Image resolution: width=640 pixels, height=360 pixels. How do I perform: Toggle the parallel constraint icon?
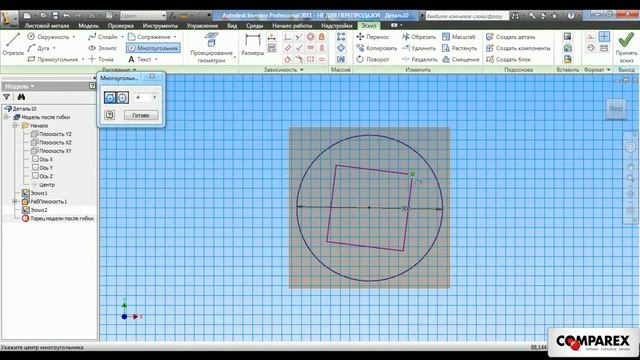[x=288, y=48]
